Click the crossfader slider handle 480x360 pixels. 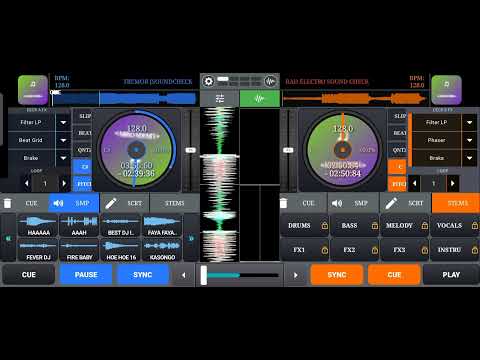(204, 275)
